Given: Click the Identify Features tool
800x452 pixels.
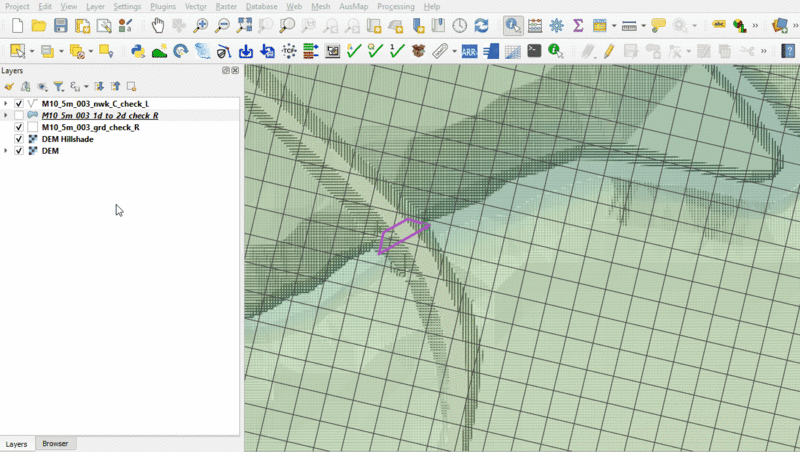Looking at the screenshot, I should [x=512, y=25].
